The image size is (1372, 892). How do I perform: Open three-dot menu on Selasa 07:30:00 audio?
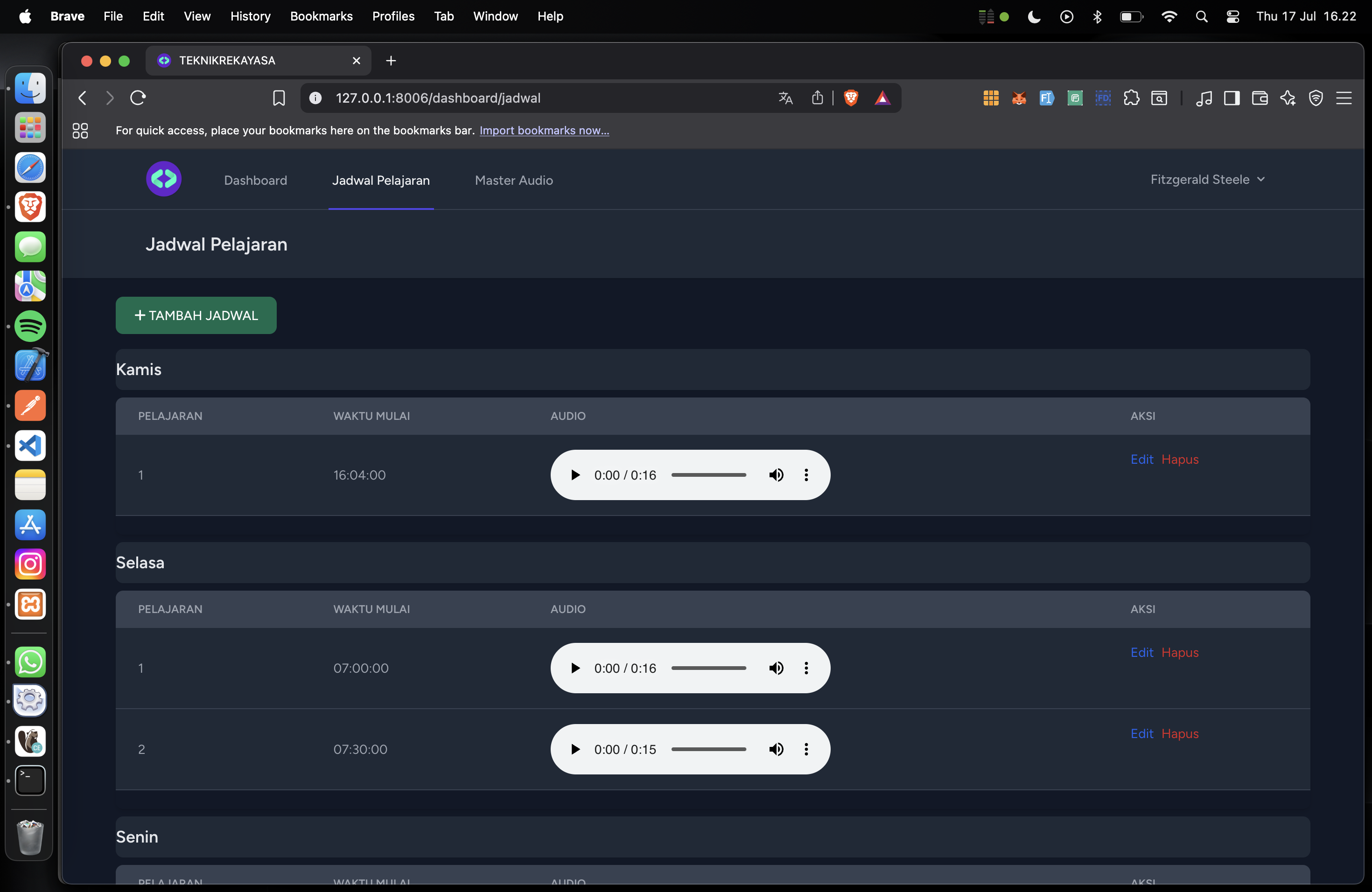(806, 749)
